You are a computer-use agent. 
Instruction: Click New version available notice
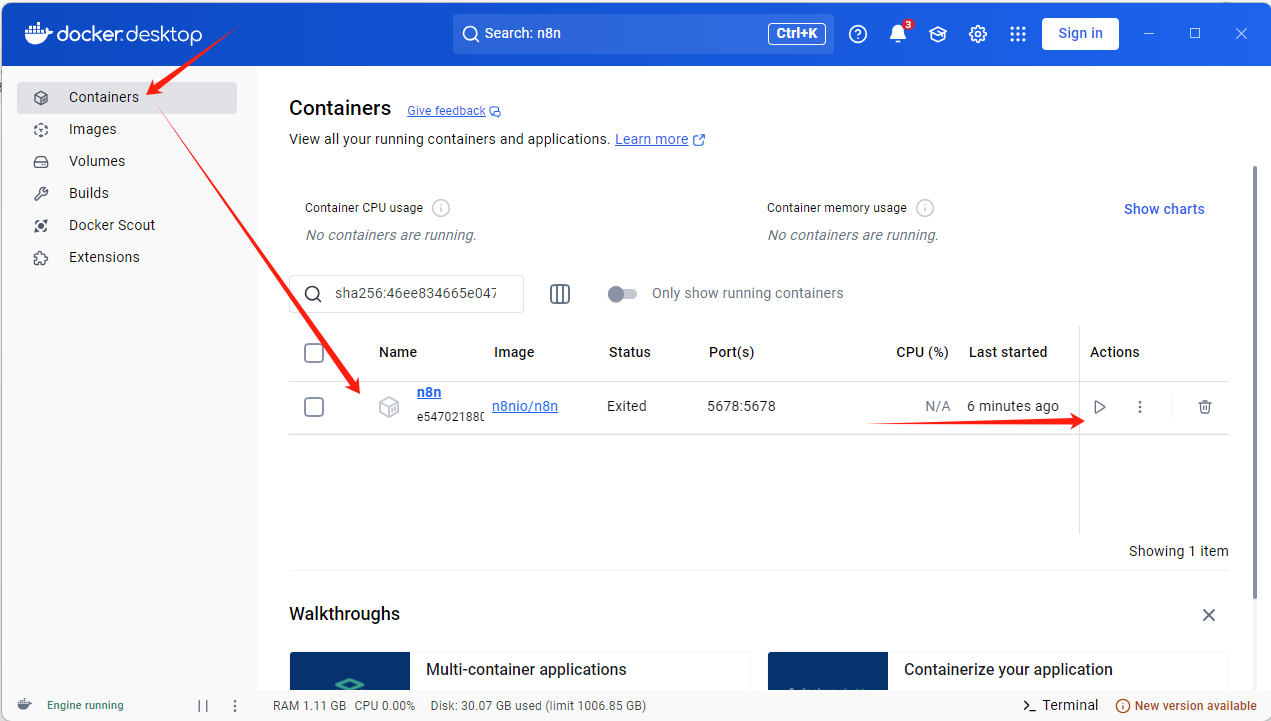coord(1186,705)
